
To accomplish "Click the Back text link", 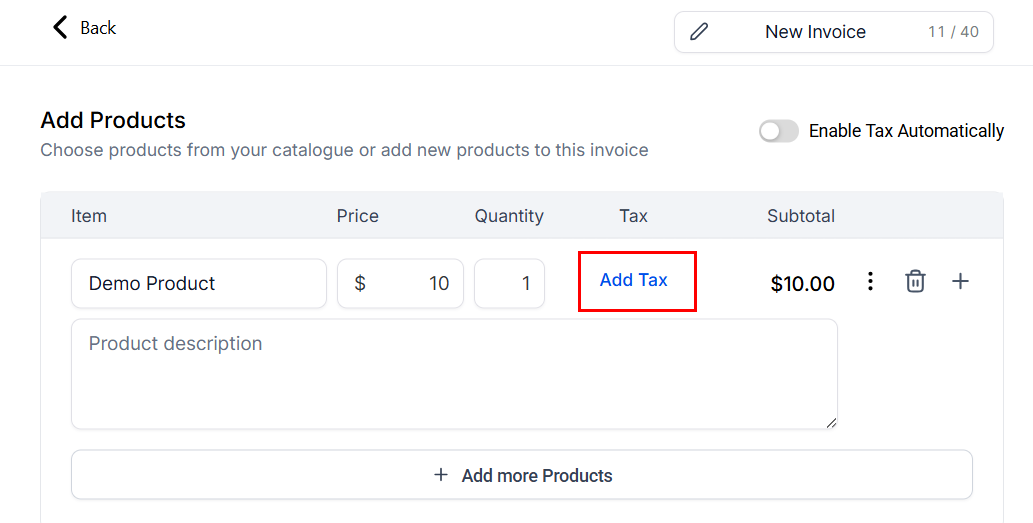I will (98, 28).
